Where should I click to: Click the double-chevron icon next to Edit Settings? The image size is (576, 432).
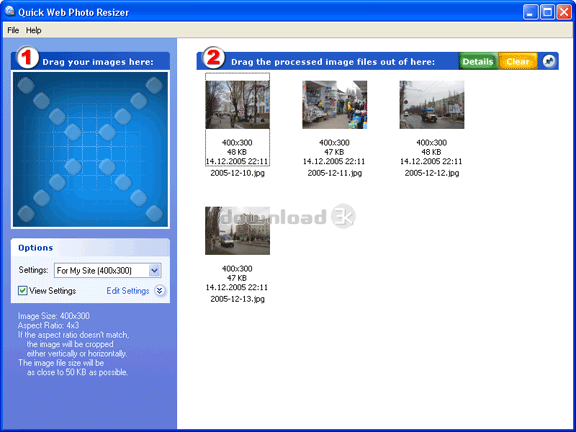159,291
